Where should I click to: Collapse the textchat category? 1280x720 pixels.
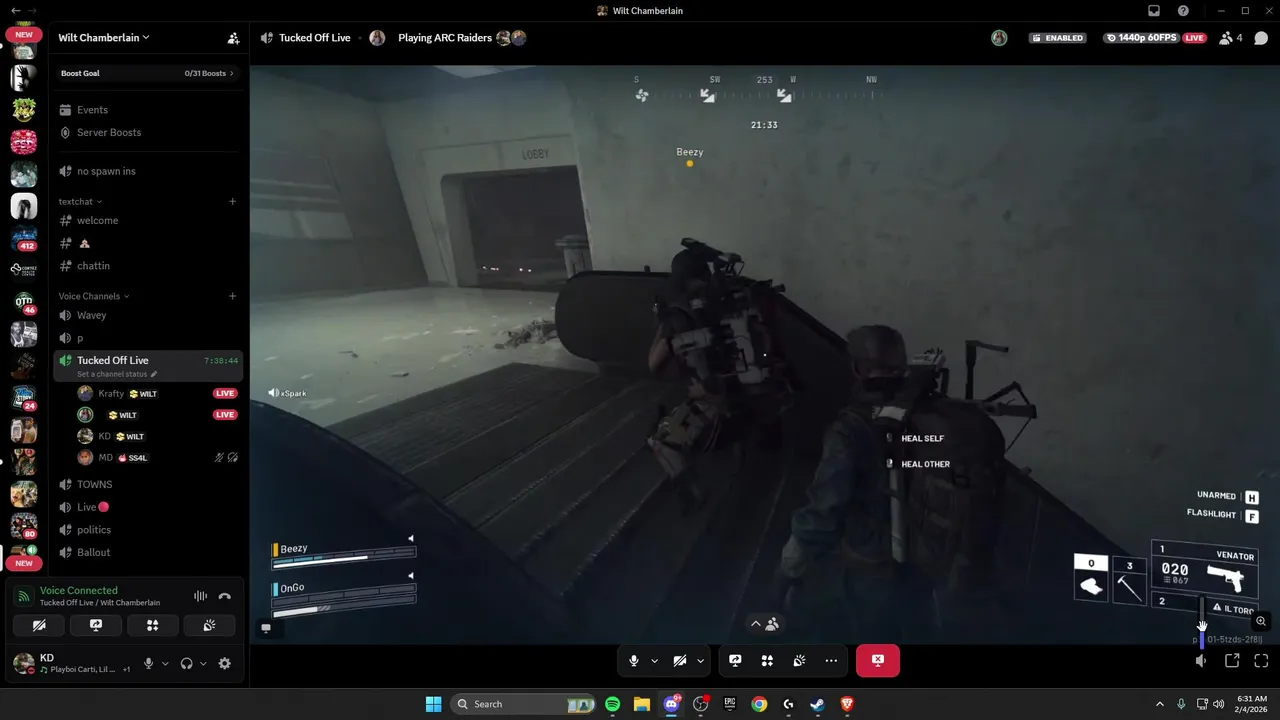[x=80, y=201]
